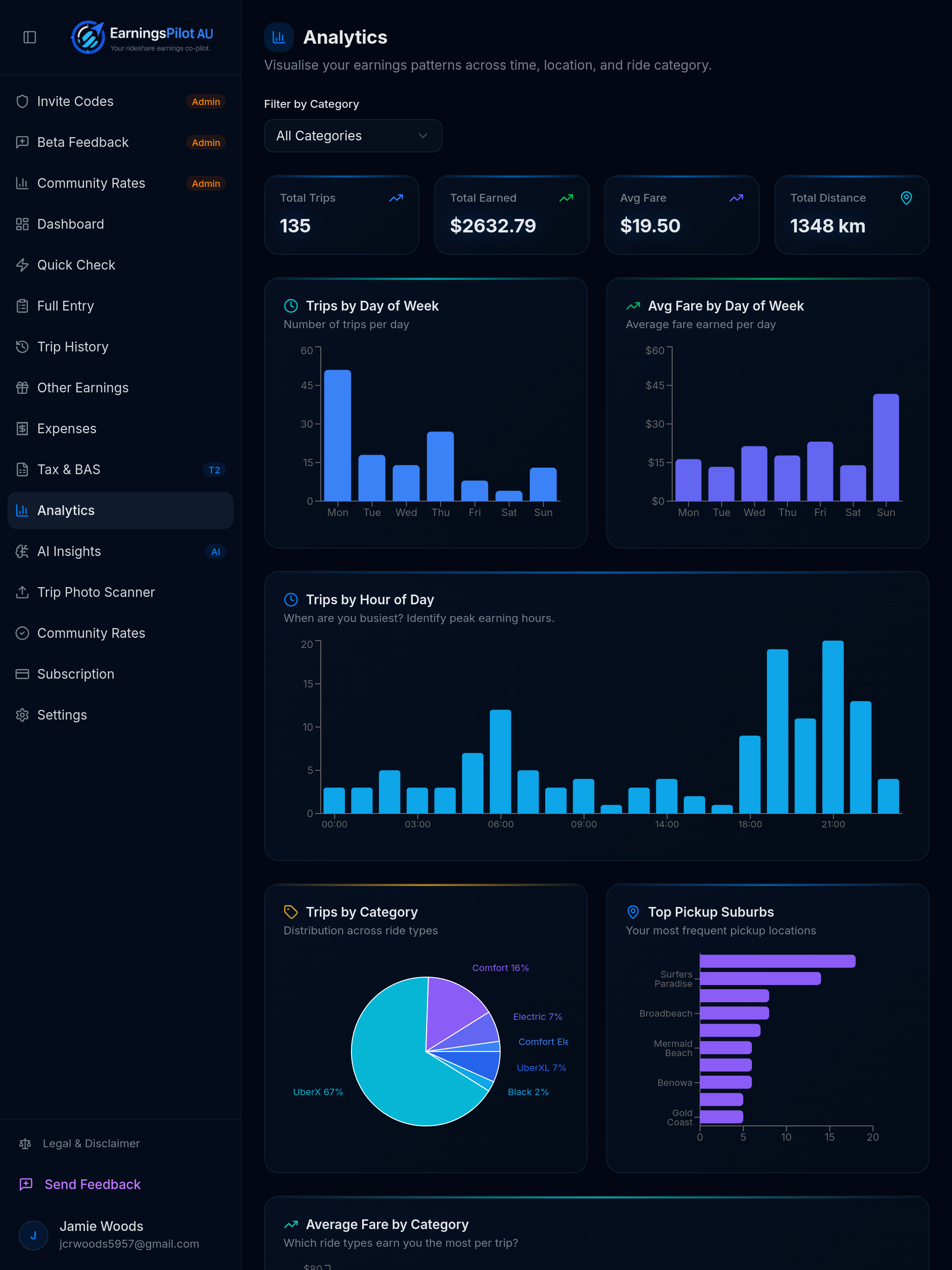952x1270 pixels.
Task: Click the Quick Check lightning icon
Action: (22, 265)
